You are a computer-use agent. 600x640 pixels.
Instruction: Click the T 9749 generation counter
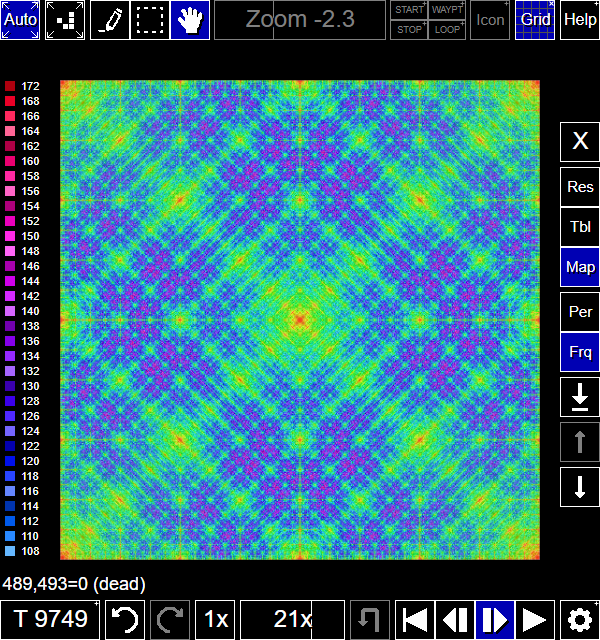click(50, 620)
